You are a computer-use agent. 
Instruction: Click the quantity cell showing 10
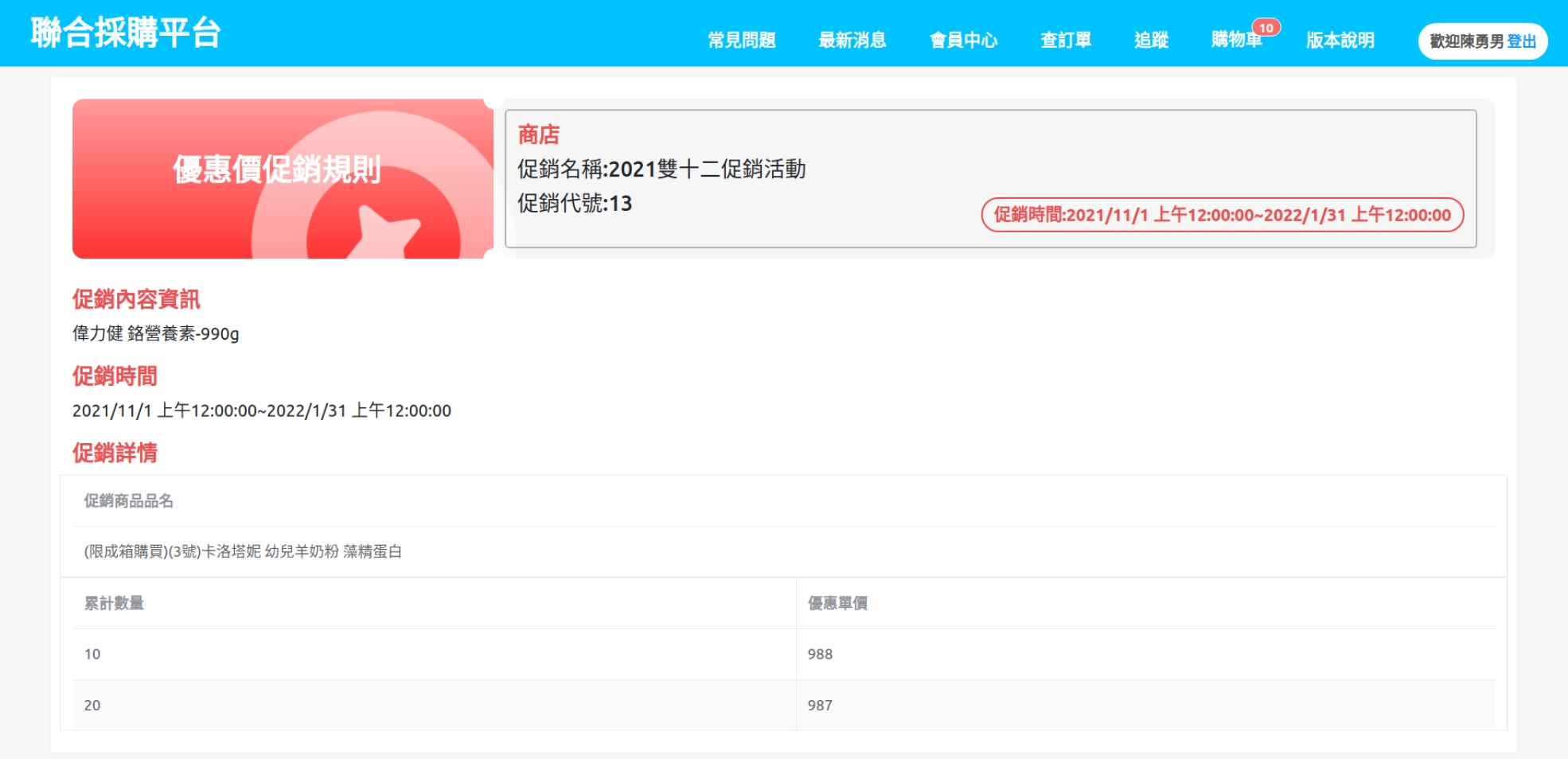435,654
